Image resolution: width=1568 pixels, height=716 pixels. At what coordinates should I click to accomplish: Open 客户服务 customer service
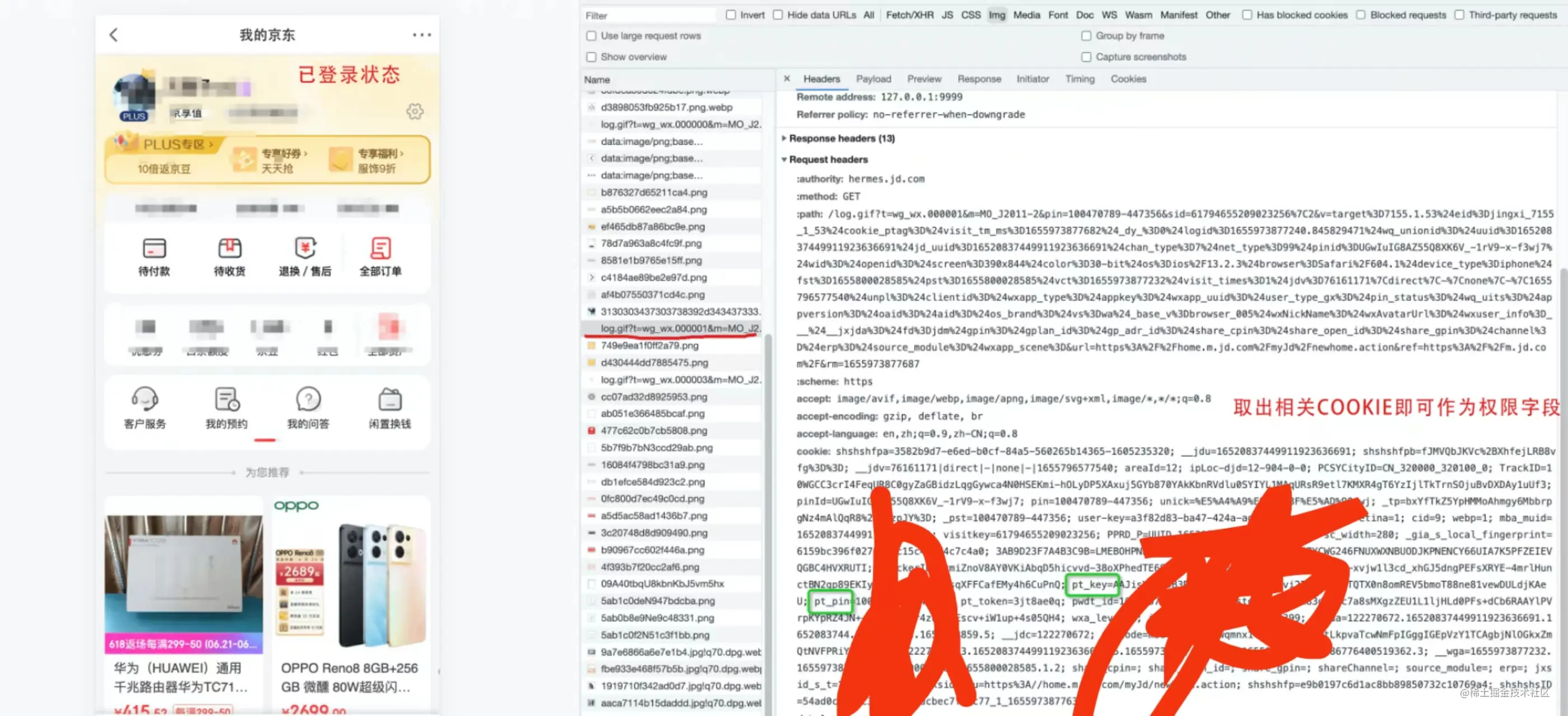point(145,408)
